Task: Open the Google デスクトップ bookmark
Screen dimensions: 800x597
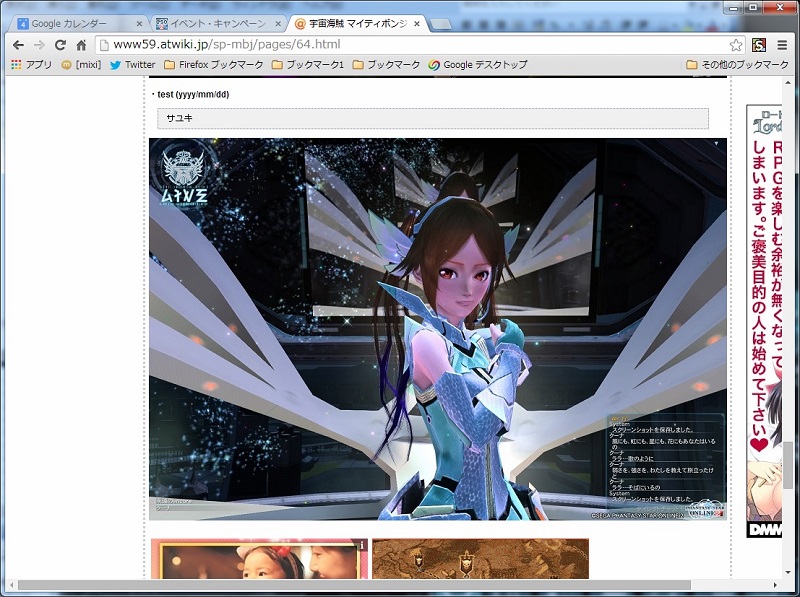Action: click(478, 65)
